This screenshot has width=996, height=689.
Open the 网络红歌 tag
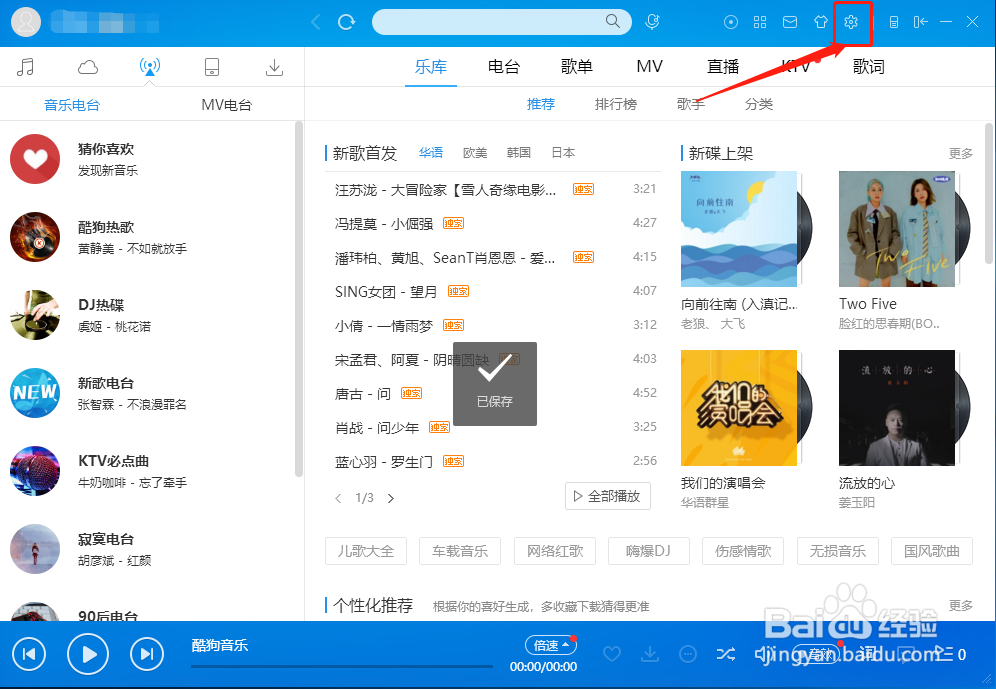tap(555, 551)
